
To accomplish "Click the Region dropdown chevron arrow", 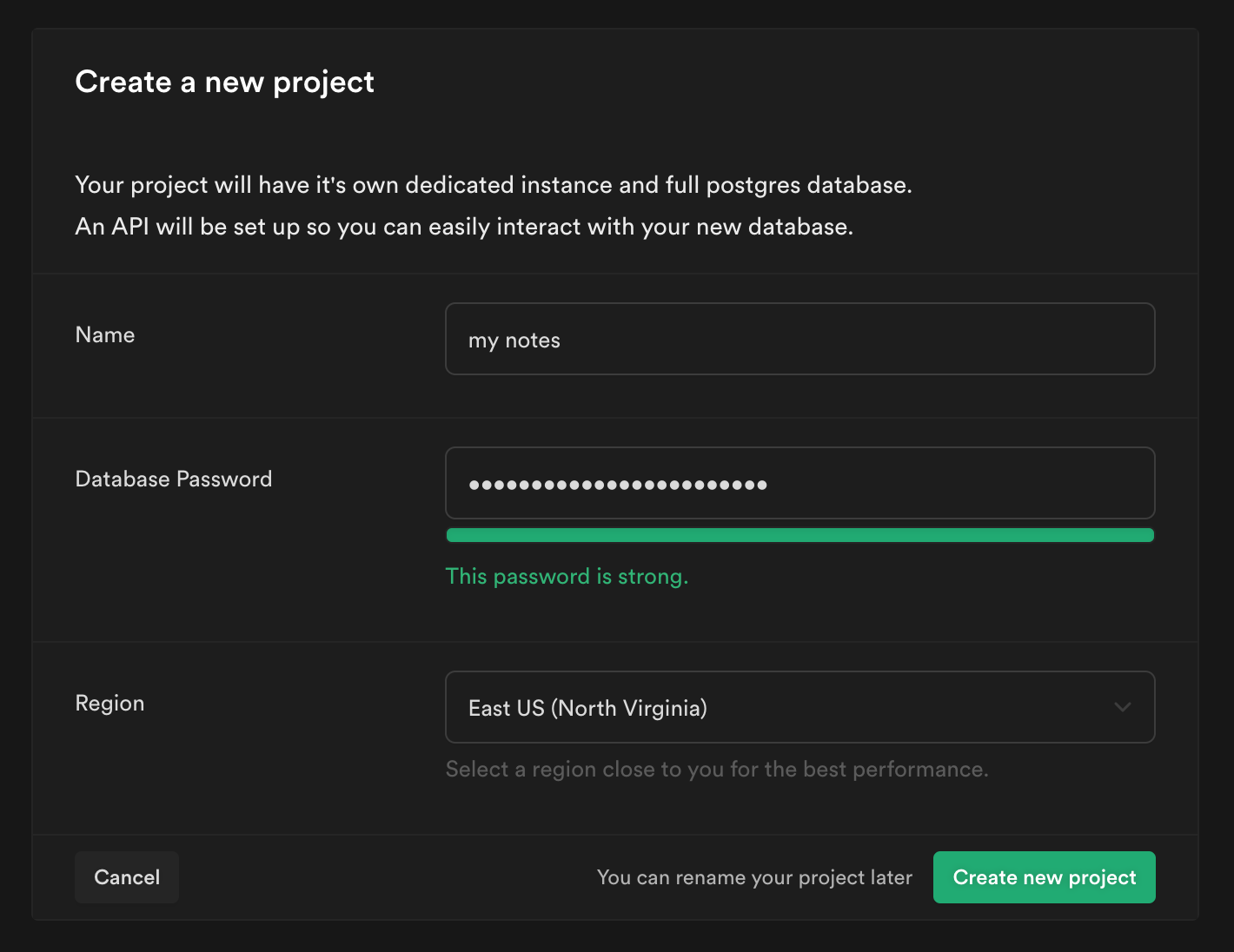I will tap(1121, 707).
